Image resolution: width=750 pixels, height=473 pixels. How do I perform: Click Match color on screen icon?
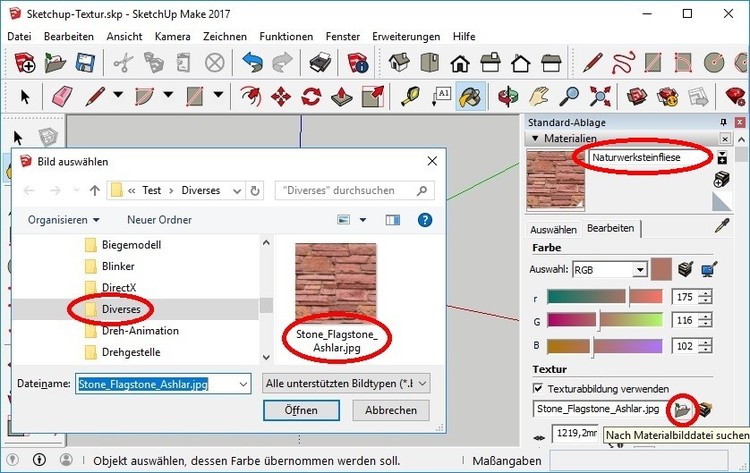[709, 269]
